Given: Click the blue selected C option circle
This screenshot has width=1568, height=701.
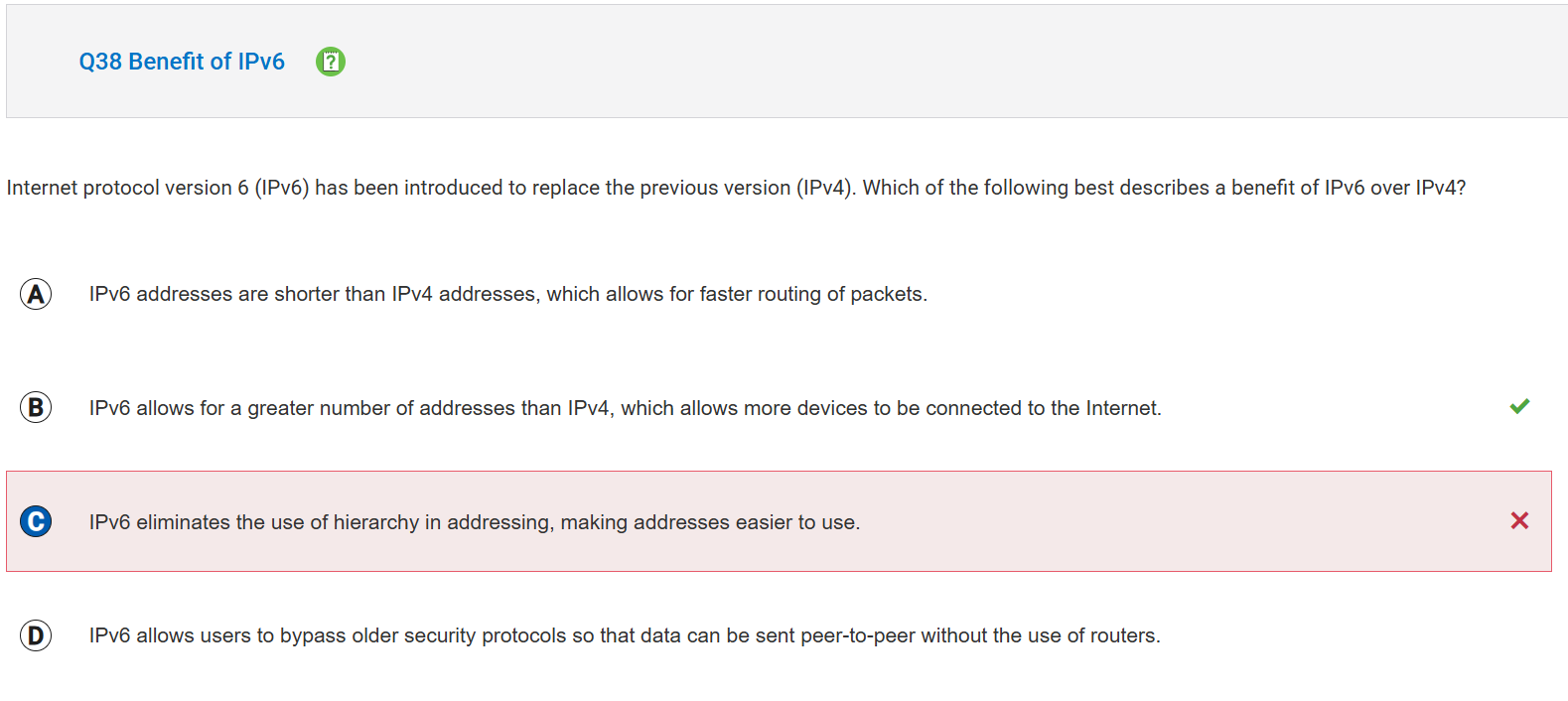Looking at the screenshot, I should point(36,521).
